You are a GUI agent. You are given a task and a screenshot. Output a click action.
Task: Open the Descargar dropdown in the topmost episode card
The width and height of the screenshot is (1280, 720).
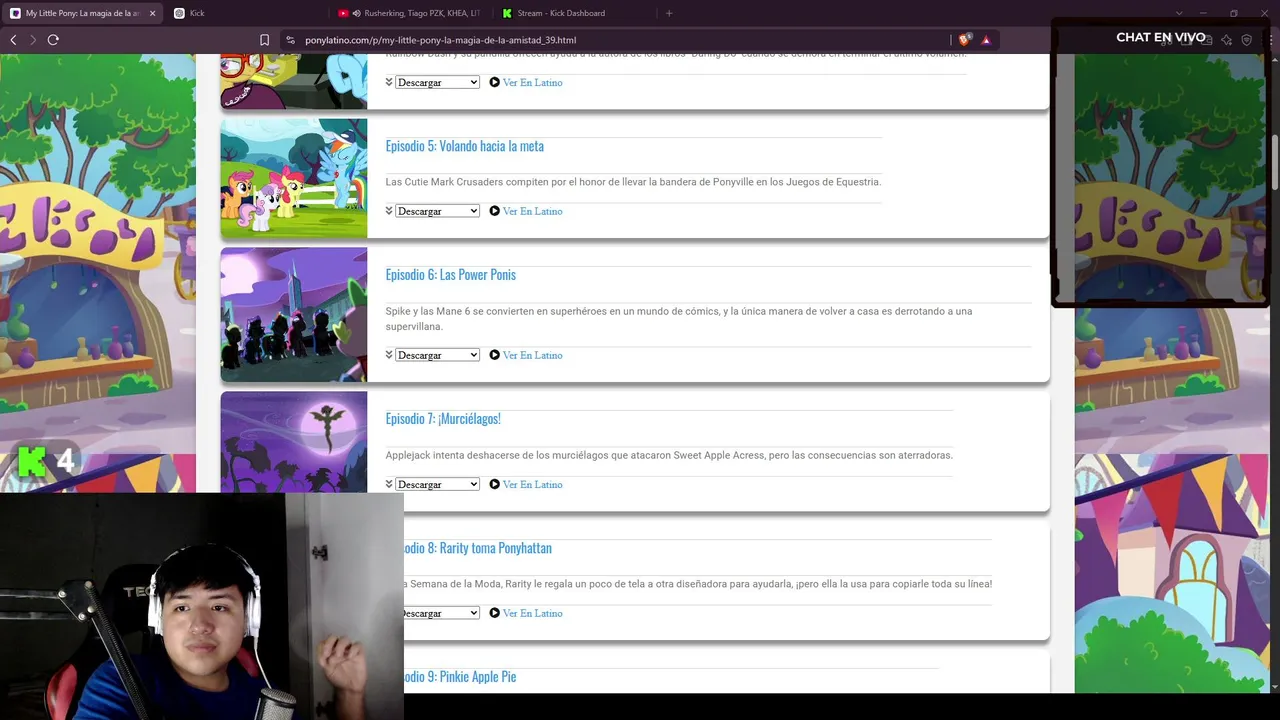(x=437, y=82)
